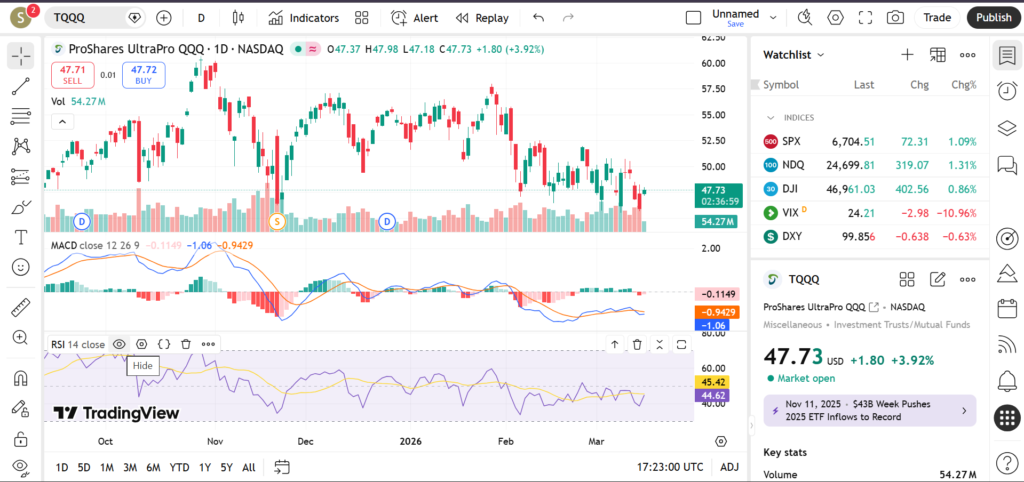Open Alerts panel from right sidebar
Image resolution: width=1024 pixels, height=482 pixels.
pos(1006,90)
